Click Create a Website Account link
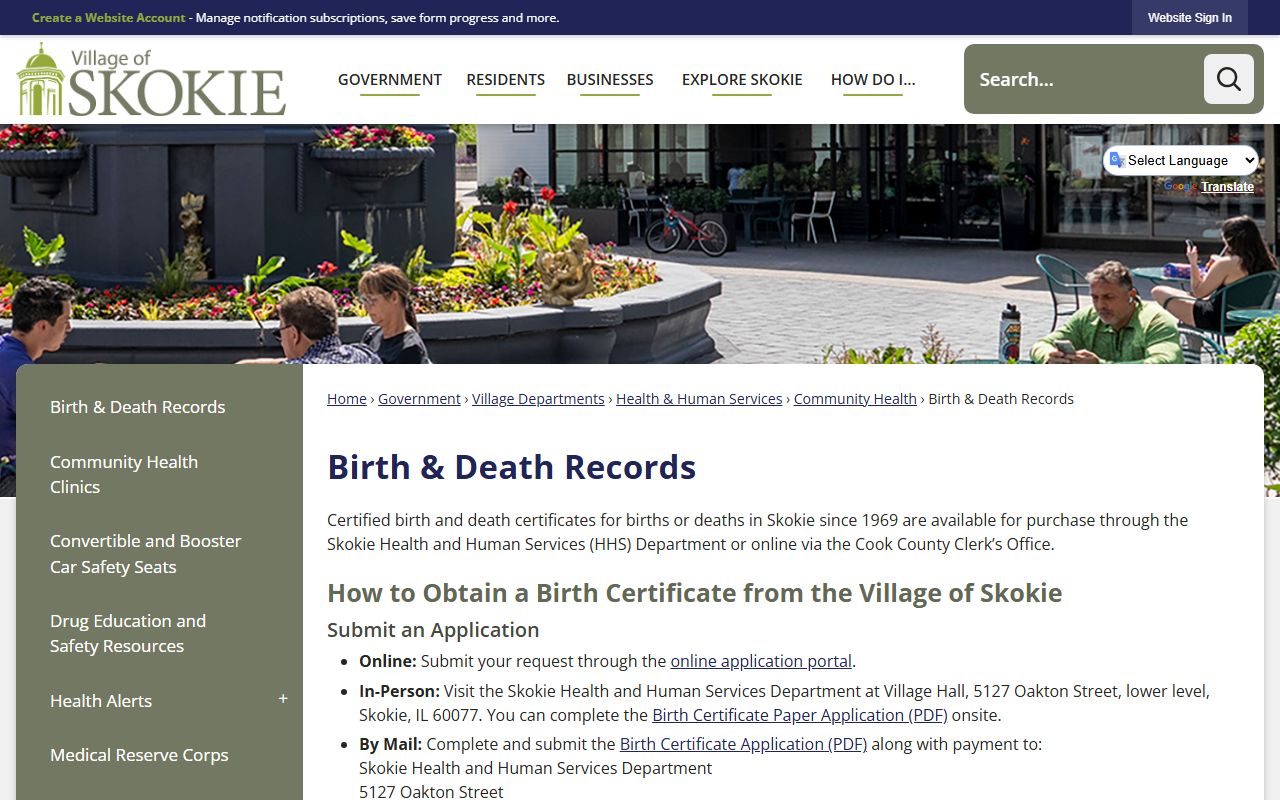The height and width of the screenshot is (800, 1280). [x=109, y=18]
